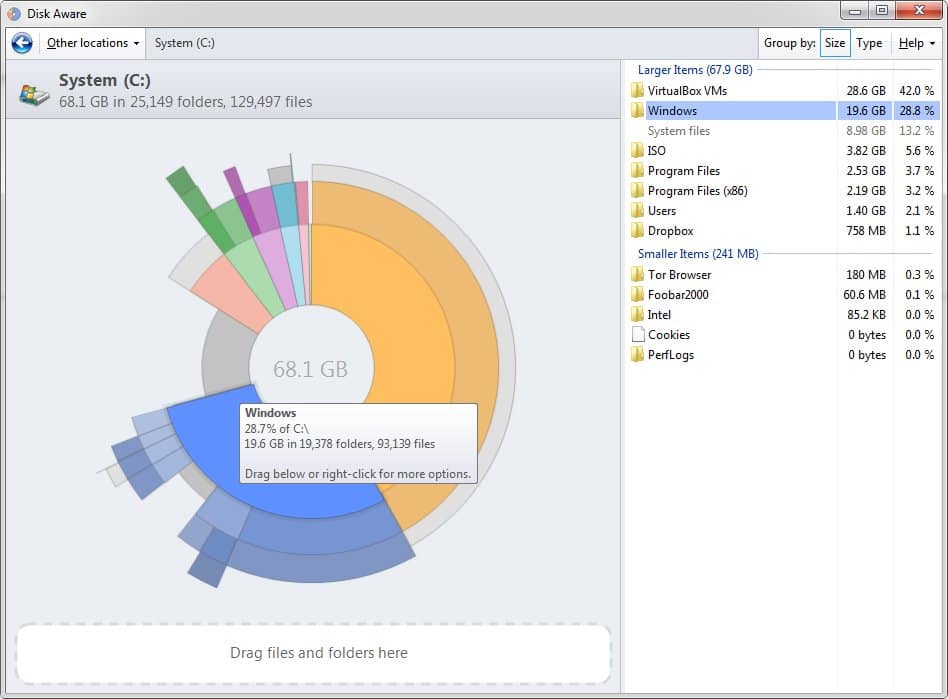Click the 85.2 KB size value
The width and height of the screenshot is (948, 699).
tap(866, 314)
